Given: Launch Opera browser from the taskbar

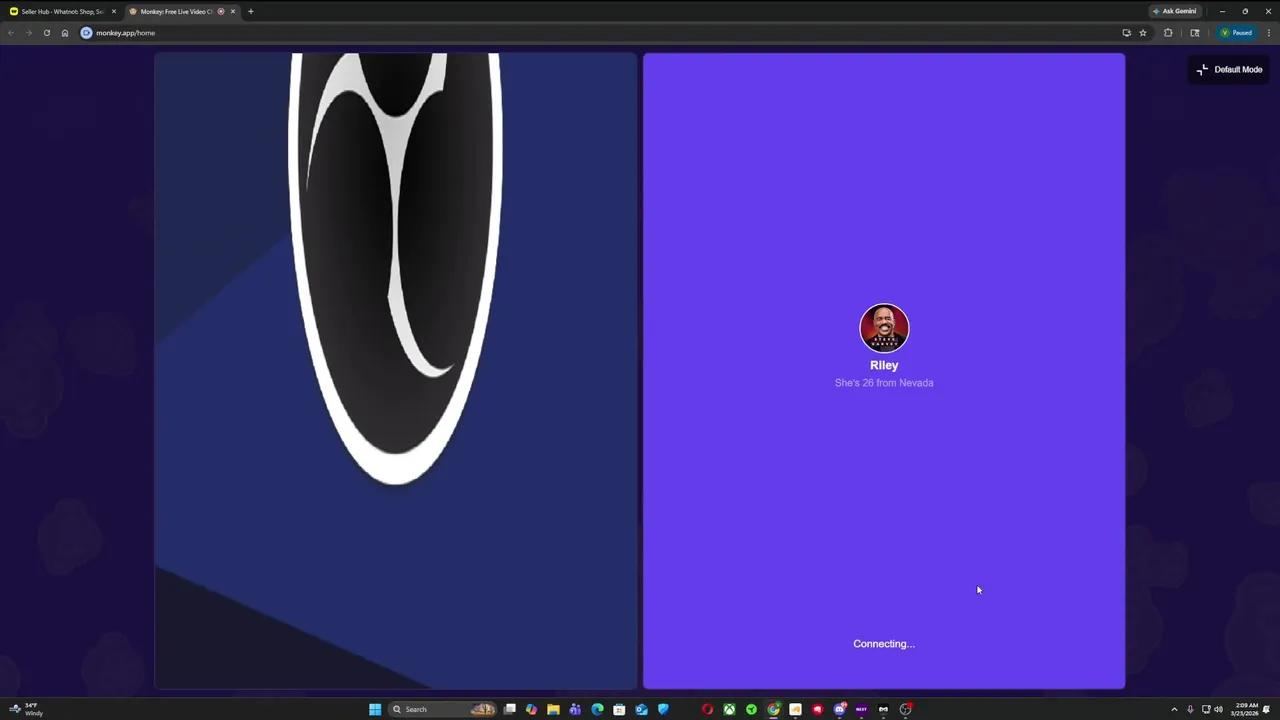Looking at the screenshot, I should (x=707, y=709).
